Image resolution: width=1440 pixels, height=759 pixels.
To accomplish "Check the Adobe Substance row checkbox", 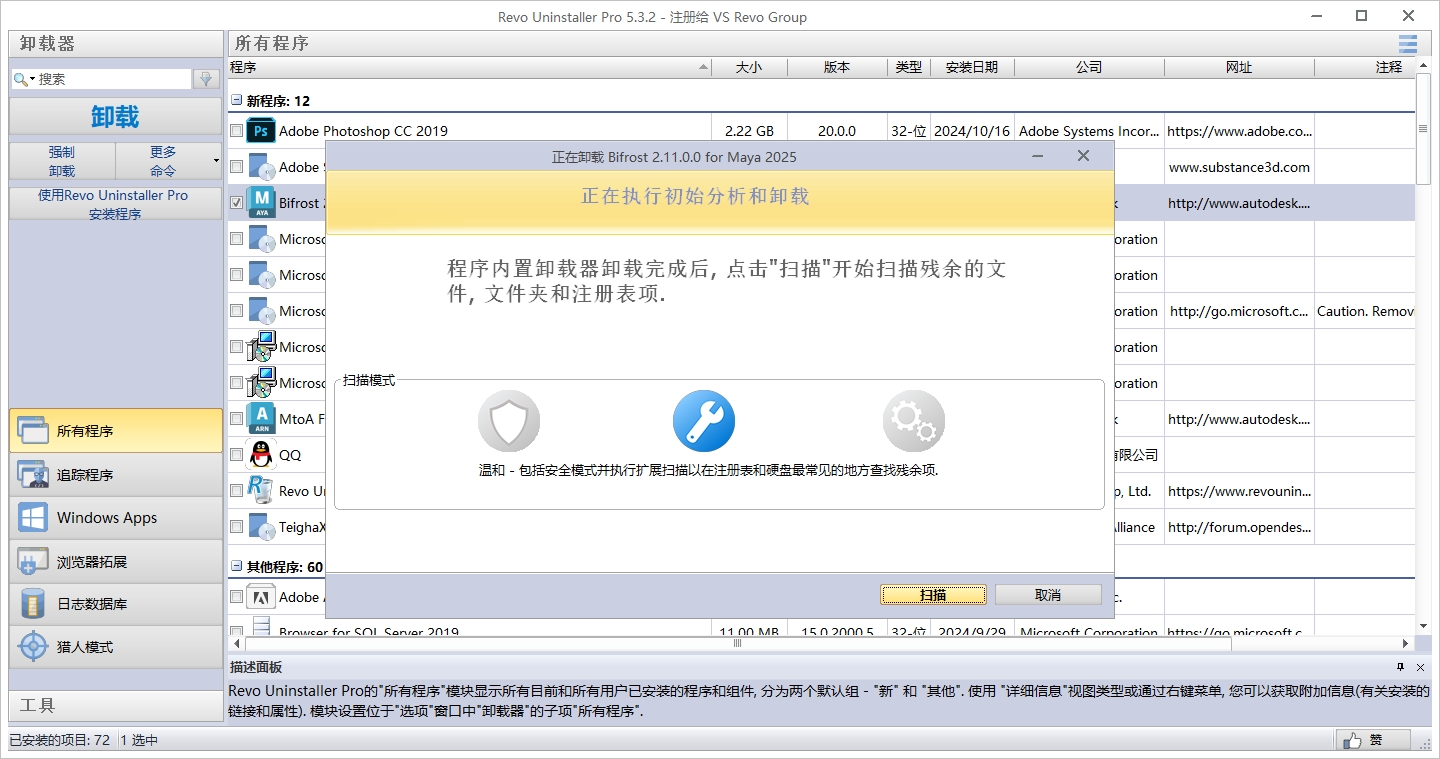I will (x=236, y=167).
